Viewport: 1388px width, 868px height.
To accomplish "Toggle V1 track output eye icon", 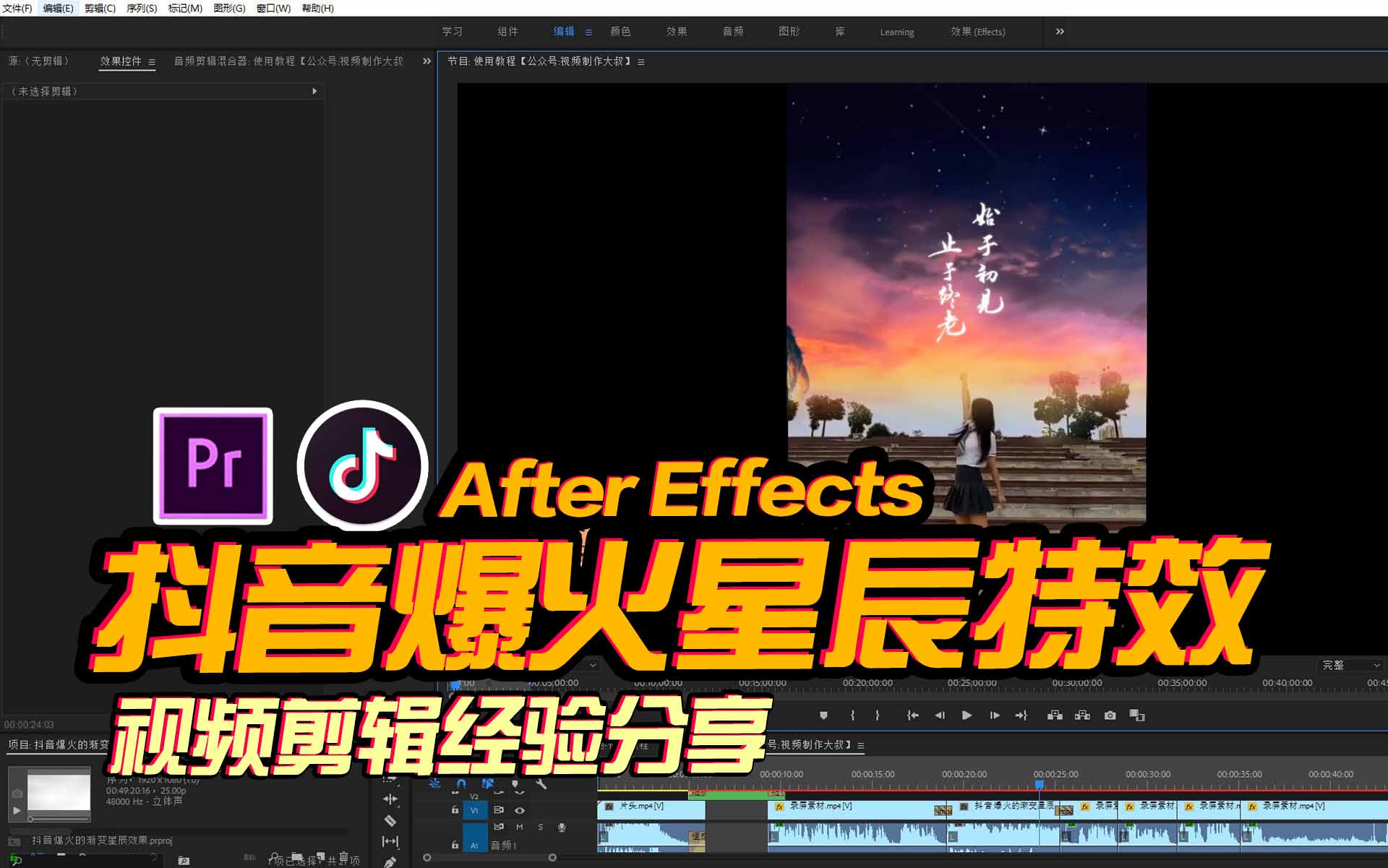I will click(519, 810).
